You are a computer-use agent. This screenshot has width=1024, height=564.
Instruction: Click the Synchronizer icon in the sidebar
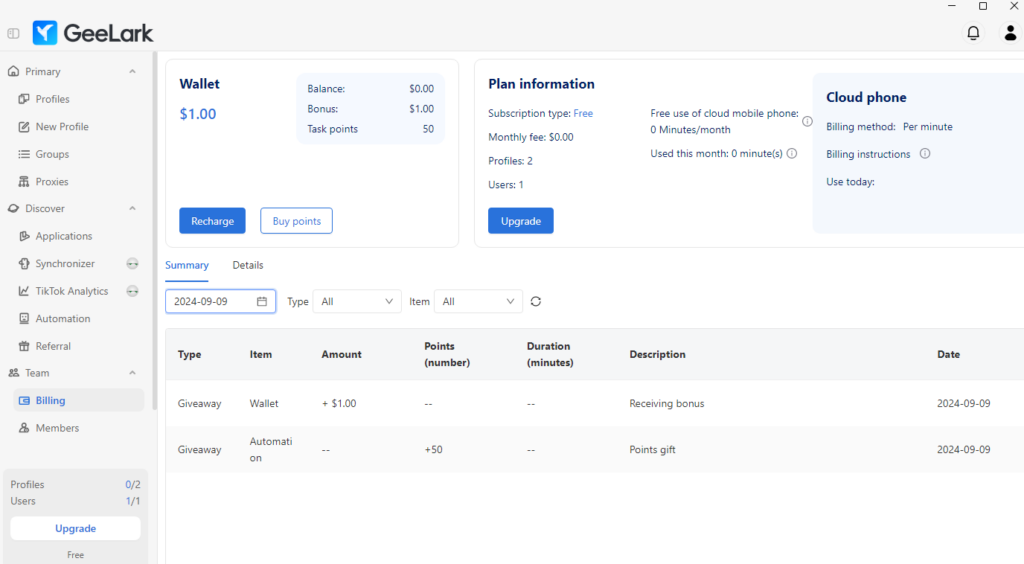[x=24, y=263]
